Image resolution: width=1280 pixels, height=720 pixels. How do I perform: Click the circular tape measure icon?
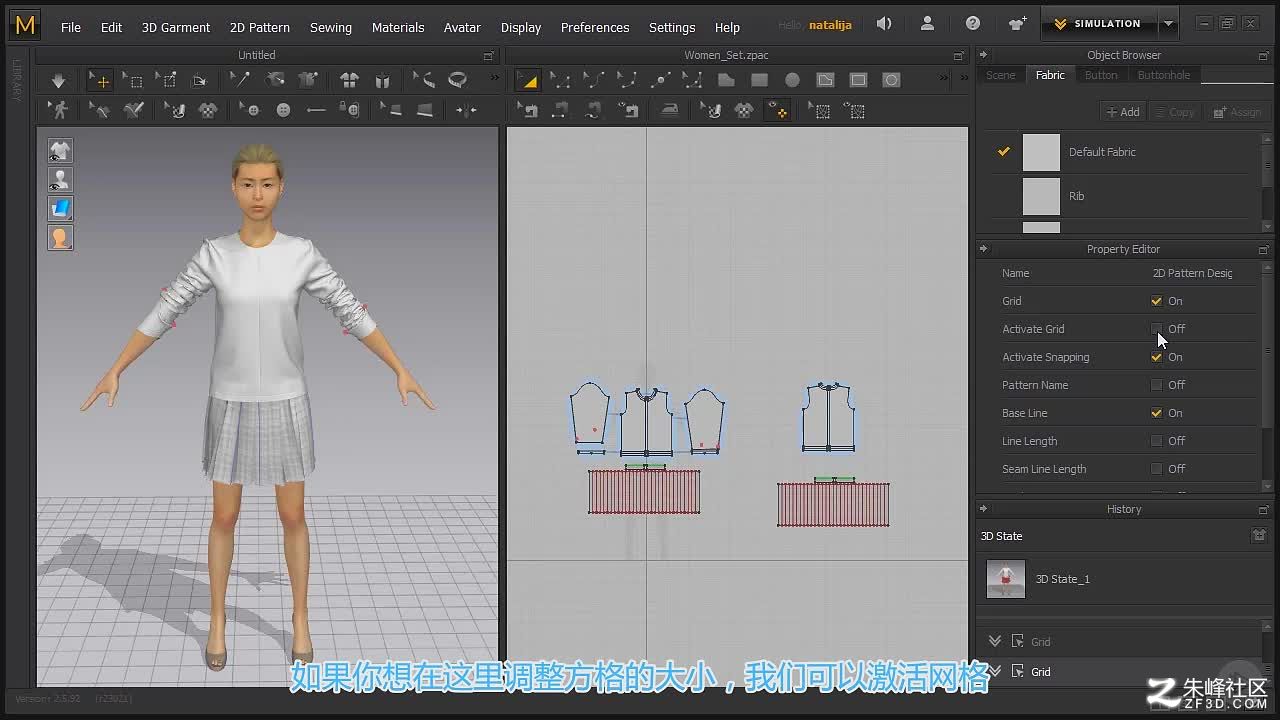(x=458, y=80)
